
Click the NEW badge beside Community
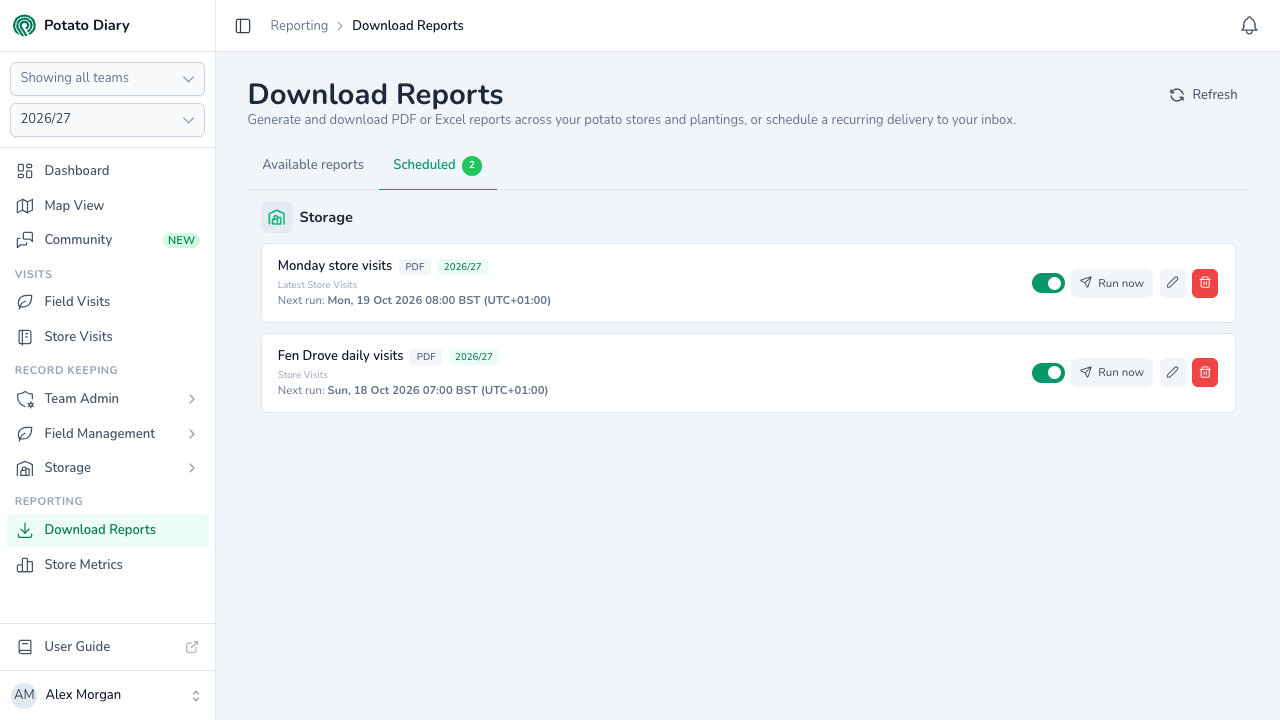click(181, 240)
